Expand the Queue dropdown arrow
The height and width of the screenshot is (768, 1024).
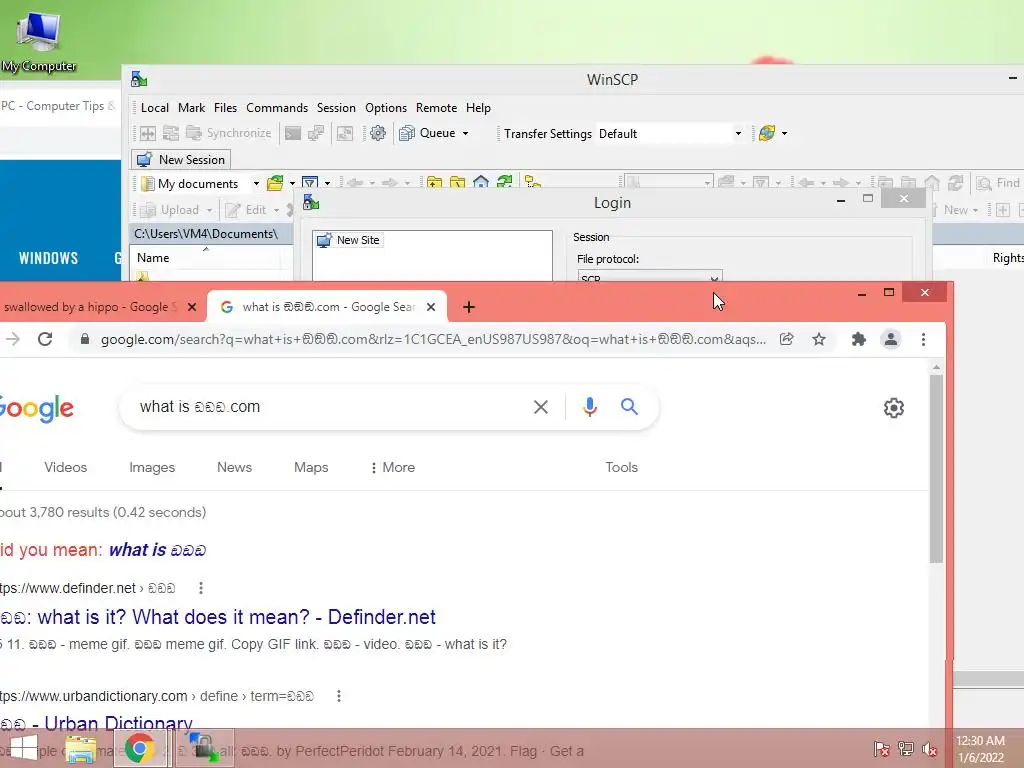click(466, 133)
